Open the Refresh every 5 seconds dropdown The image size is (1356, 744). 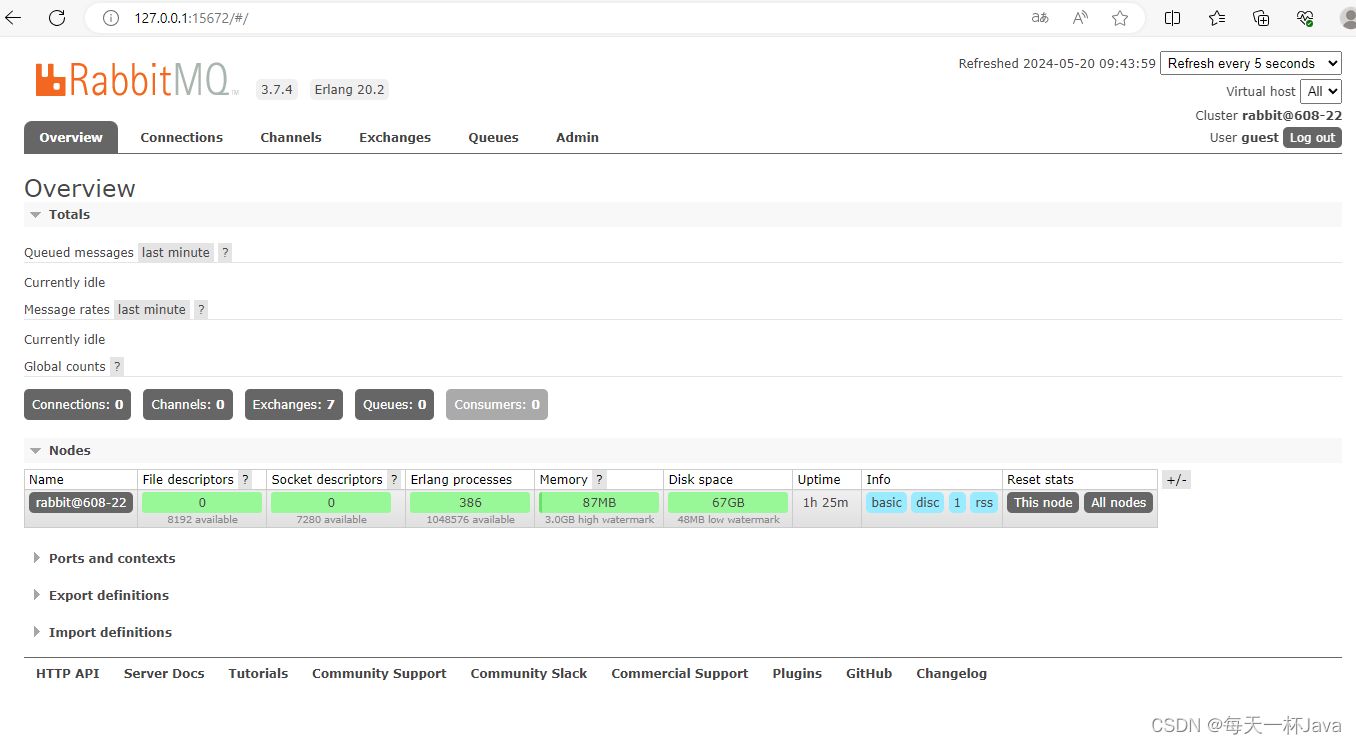click(1250, 62)
